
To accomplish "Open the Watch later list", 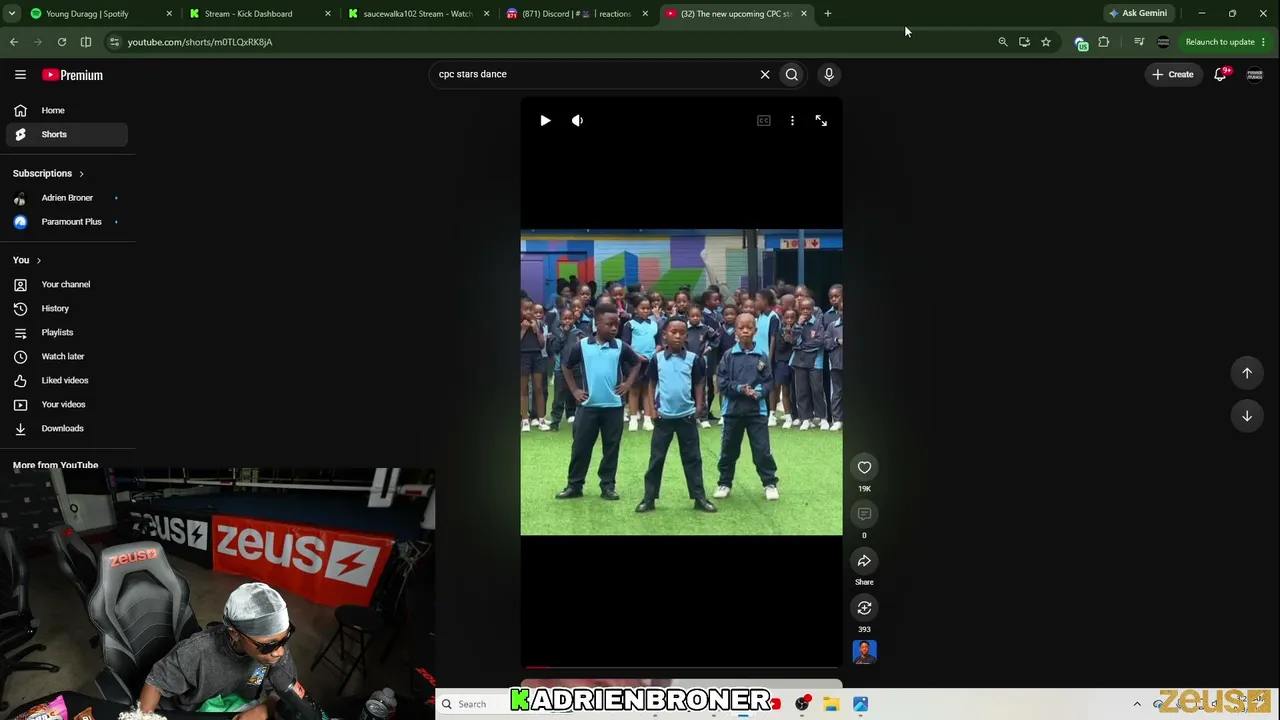I will tap(66, 356).
